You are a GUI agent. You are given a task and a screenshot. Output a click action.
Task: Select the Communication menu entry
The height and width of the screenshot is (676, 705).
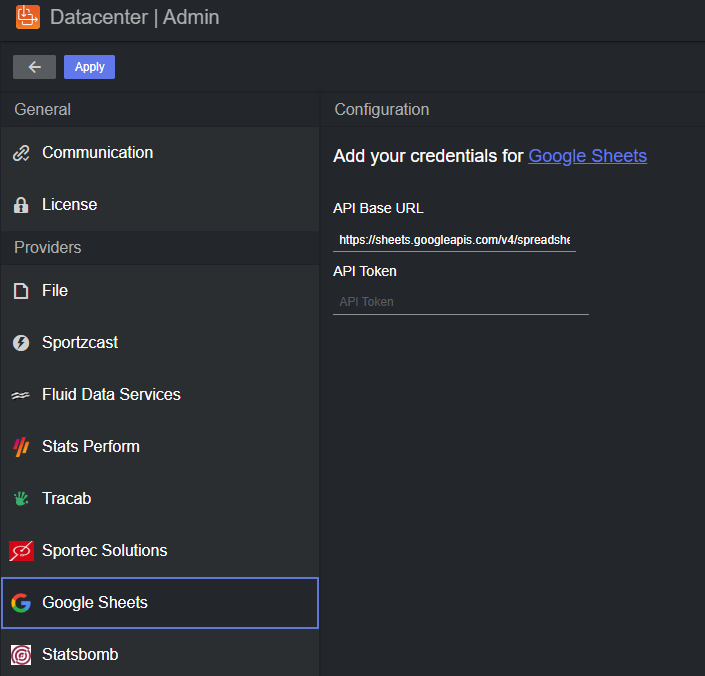97,153
